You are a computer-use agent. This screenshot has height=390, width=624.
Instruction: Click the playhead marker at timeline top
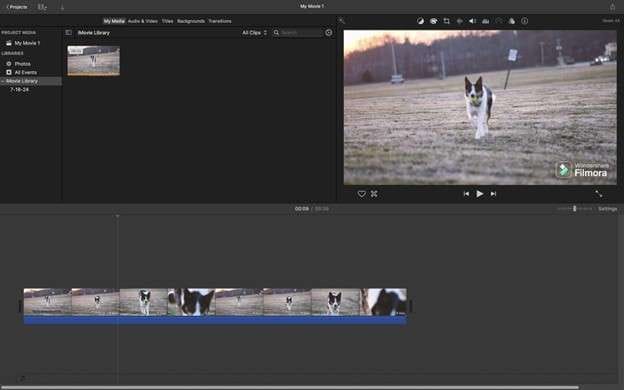coord(117,216)
